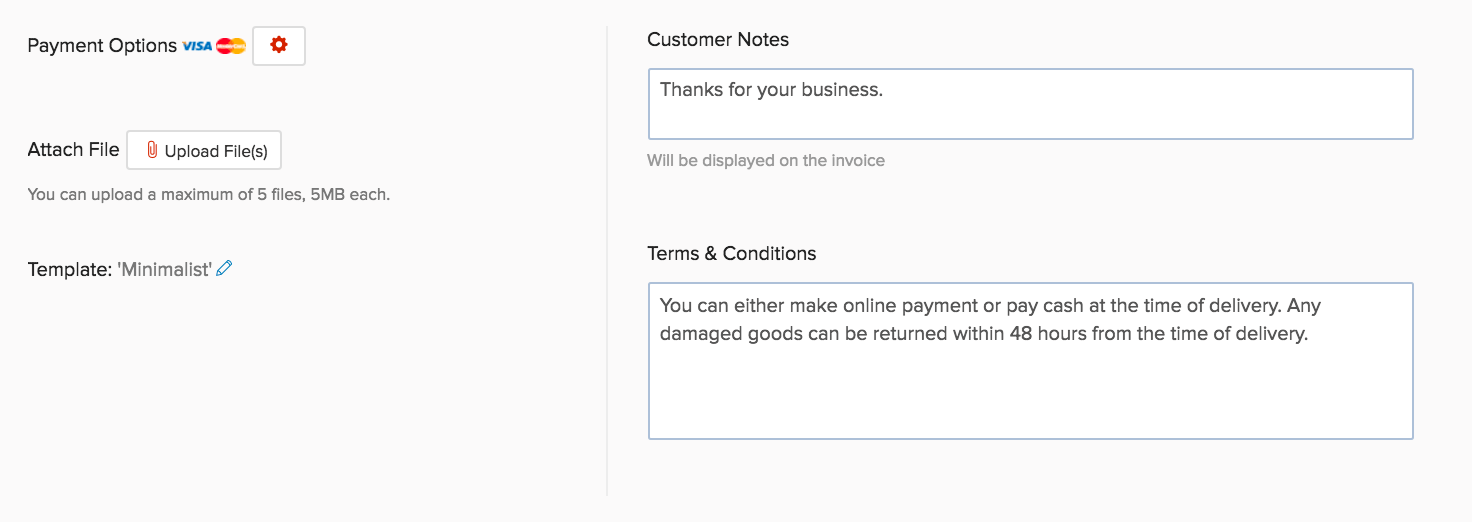
Task: Click the Terms & Conditions heading
Action: [x=731, y=253]
